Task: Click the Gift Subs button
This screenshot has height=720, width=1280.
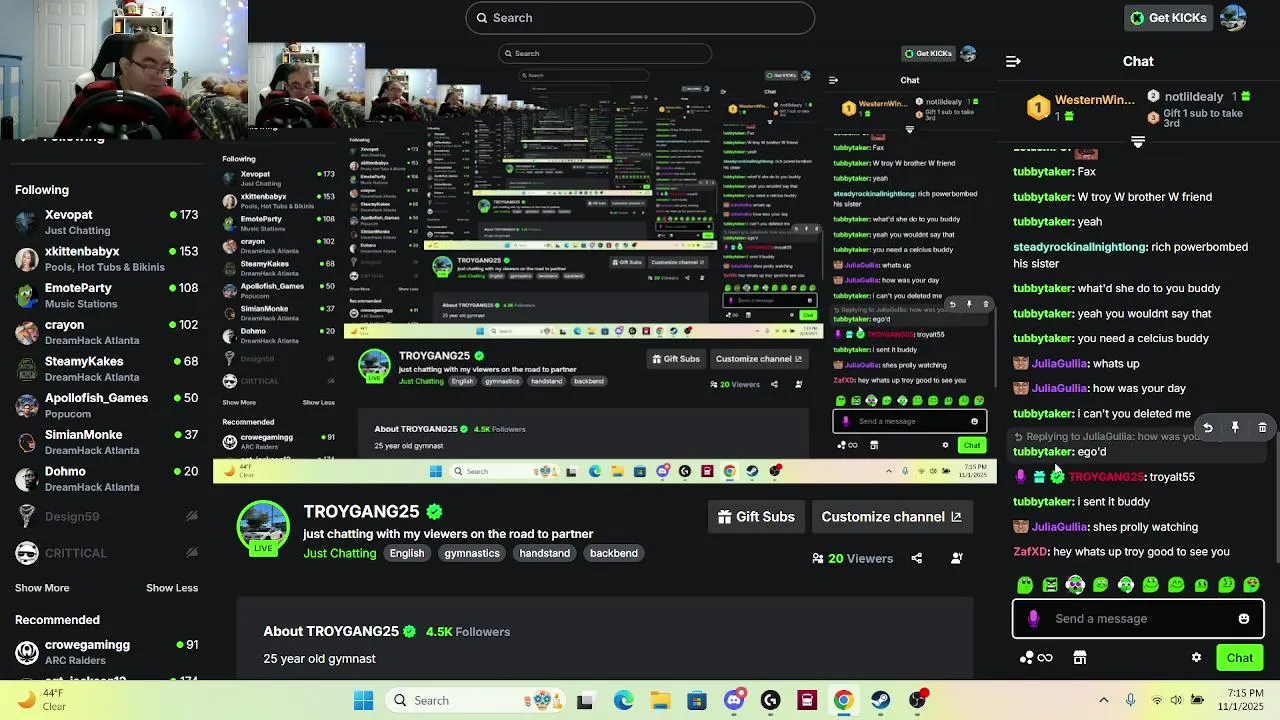Action: (x=757, y=517)
